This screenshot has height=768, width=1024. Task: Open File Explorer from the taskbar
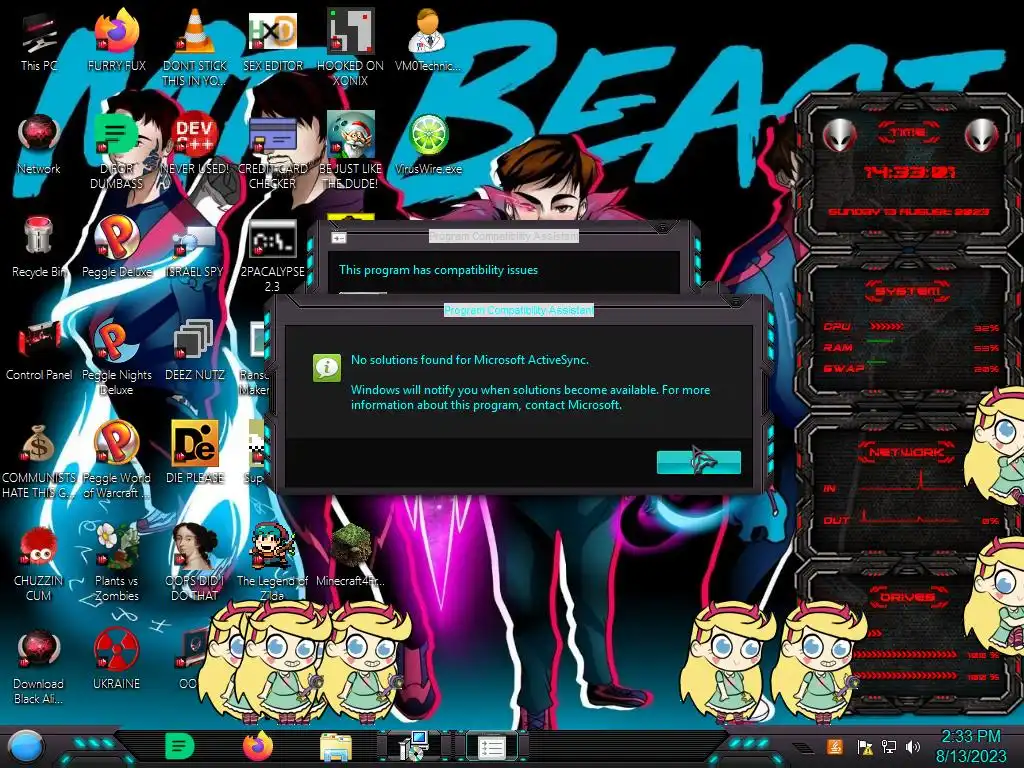[x=336, y=747]
